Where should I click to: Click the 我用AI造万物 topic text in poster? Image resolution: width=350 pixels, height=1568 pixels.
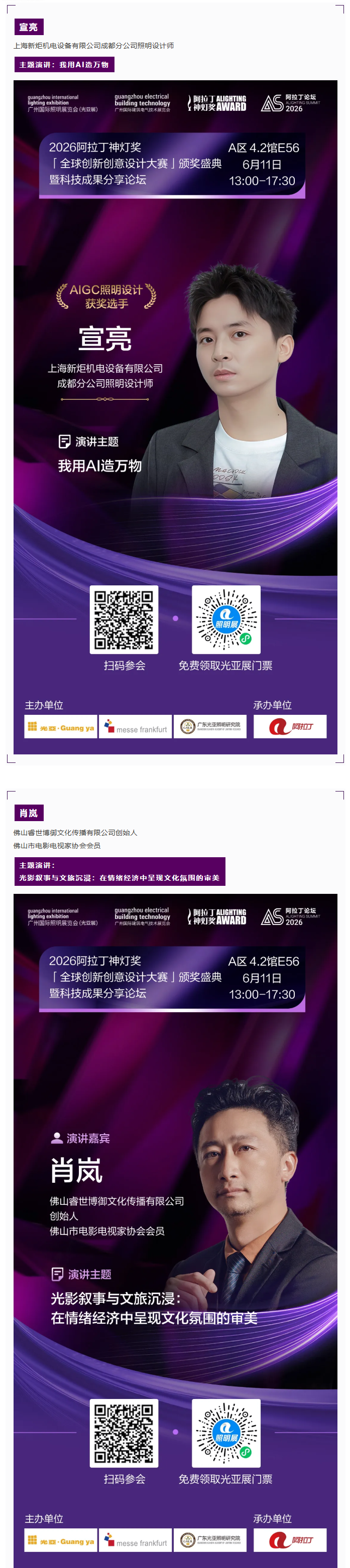[x=100, y=465]
